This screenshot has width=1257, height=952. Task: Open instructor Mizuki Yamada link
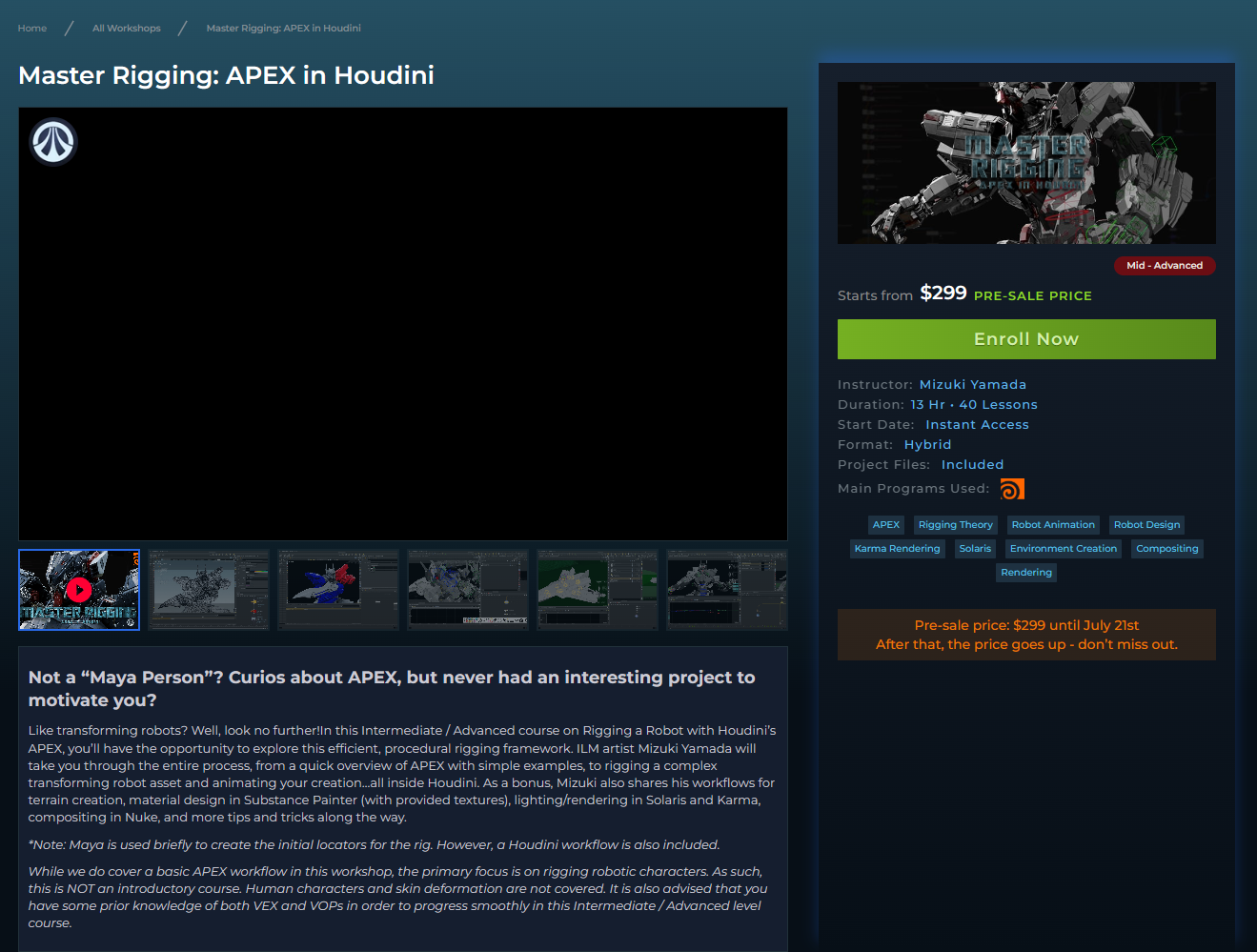(973, 385)
